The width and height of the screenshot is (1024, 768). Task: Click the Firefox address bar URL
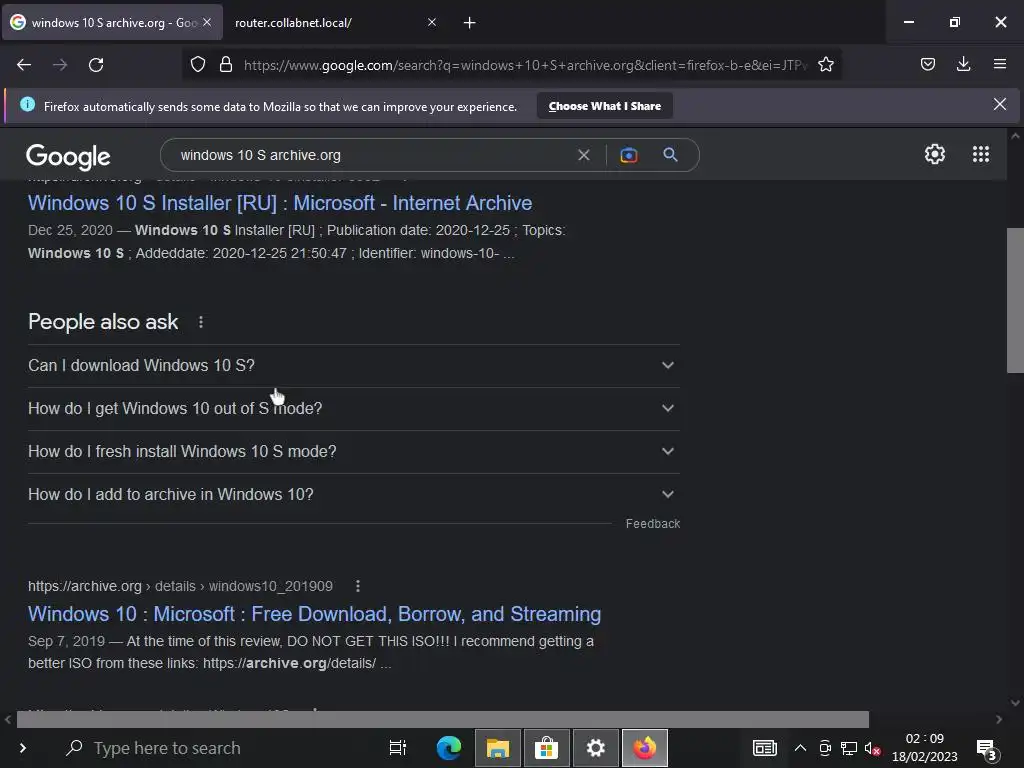[526, 65]
